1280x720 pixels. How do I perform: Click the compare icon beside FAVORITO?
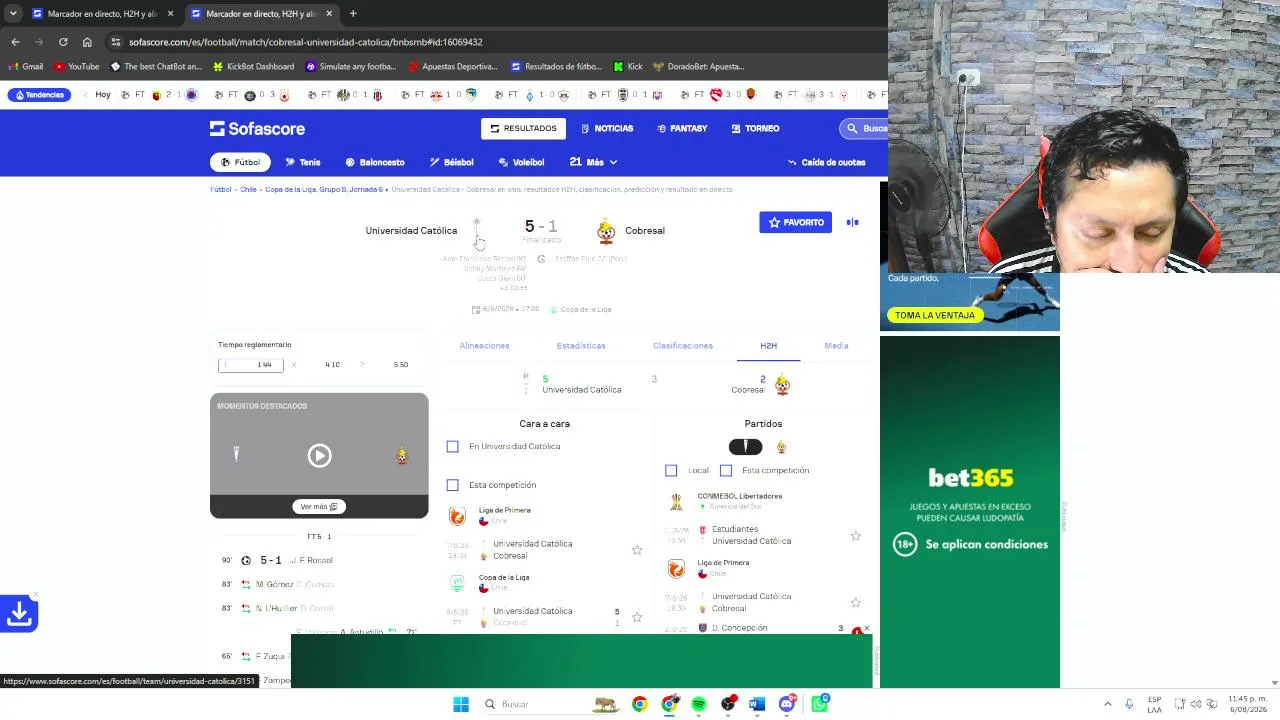(853, 222)
